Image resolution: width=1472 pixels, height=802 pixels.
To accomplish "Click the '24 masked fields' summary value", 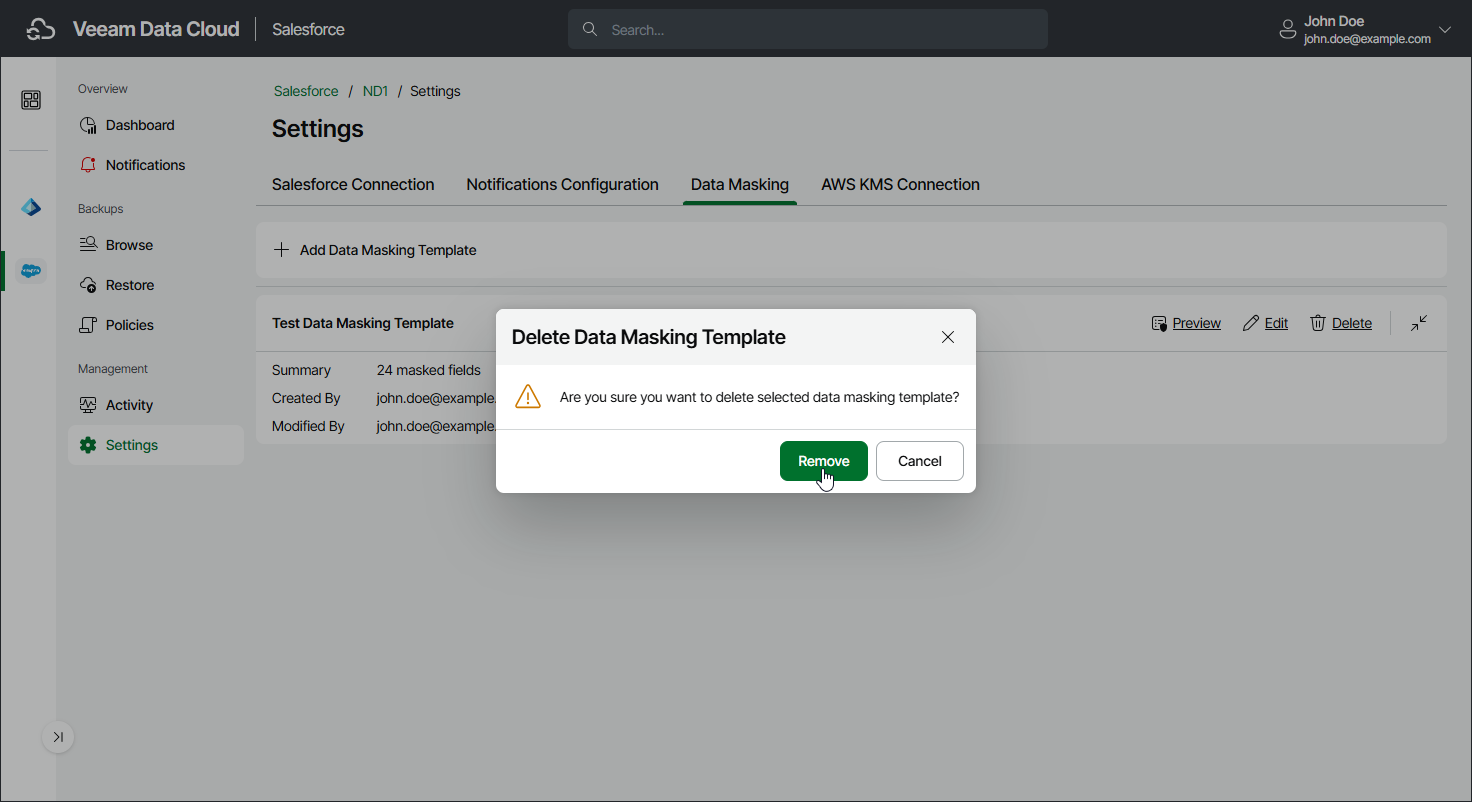I will click(429, 370).
